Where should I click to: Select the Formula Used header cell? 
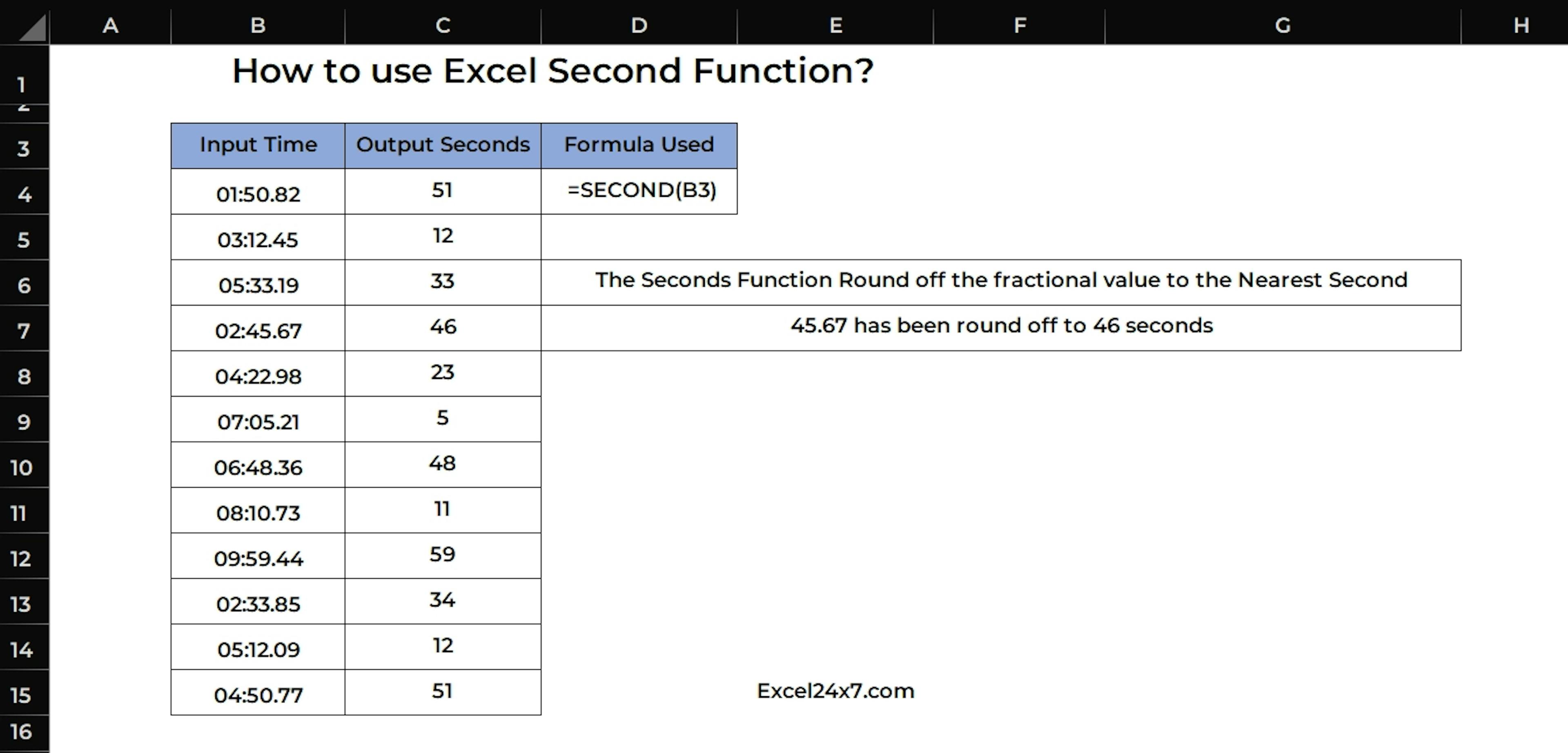click(639, 145)
